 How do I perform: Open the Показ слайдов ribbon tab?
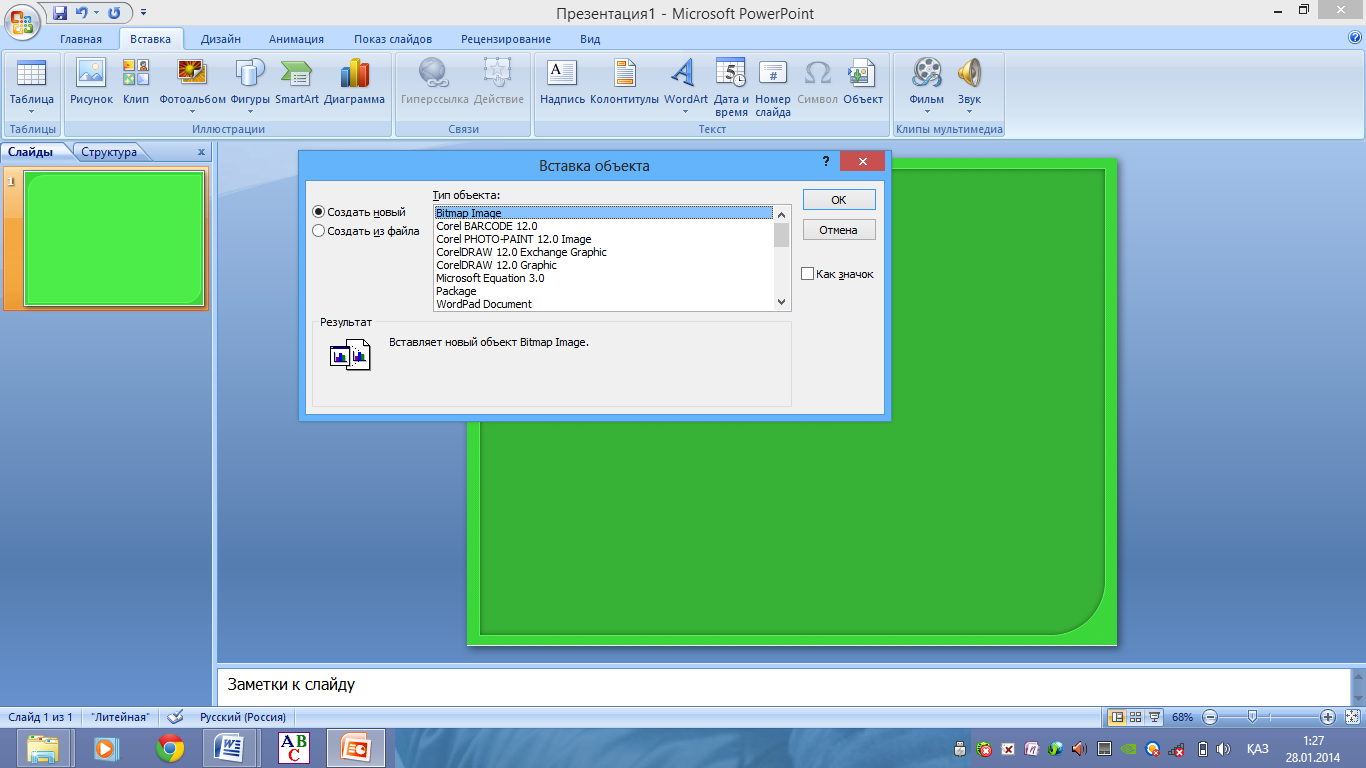393,39
